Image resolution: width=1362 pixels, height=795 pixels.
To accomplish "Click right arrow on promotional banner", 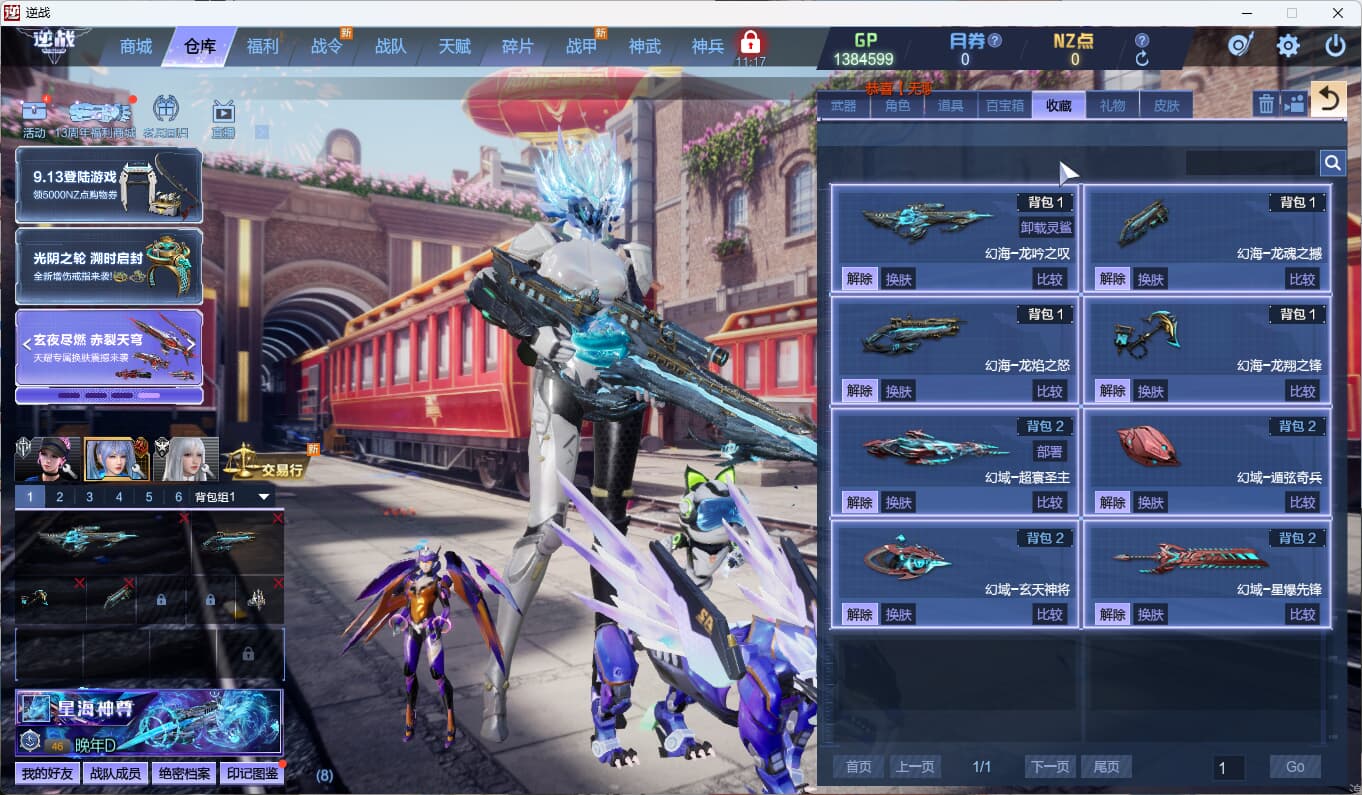I will pos(191,344).
